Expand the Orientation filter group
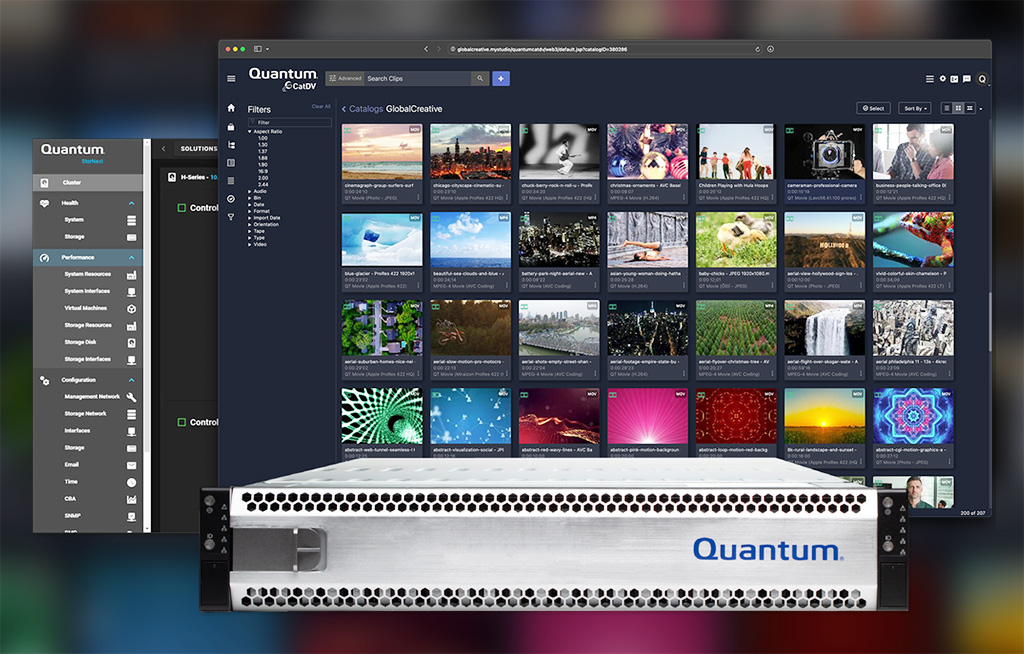 [x=249, y=224]
